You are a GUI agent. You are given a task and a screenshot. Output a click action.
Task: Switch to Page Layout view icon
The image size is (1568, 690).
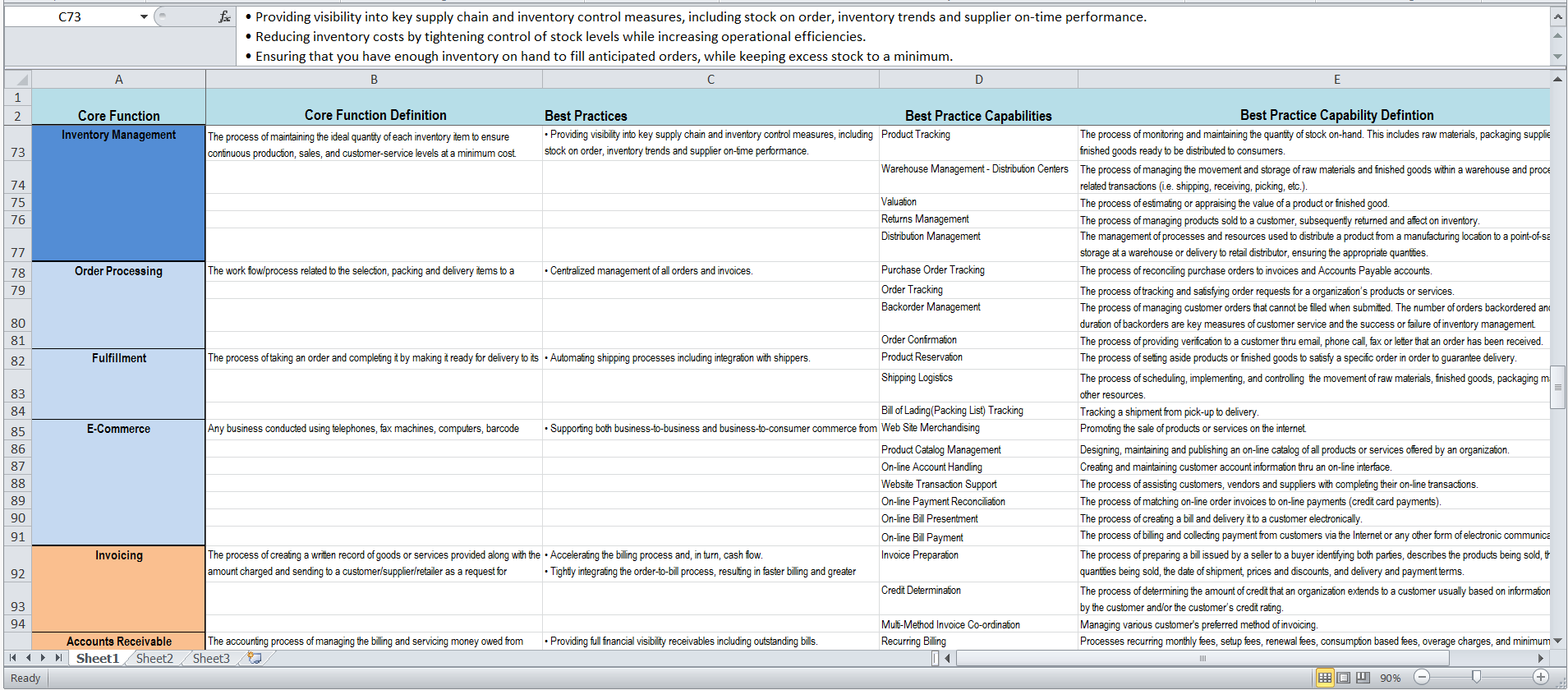(x=1344, y=678)
